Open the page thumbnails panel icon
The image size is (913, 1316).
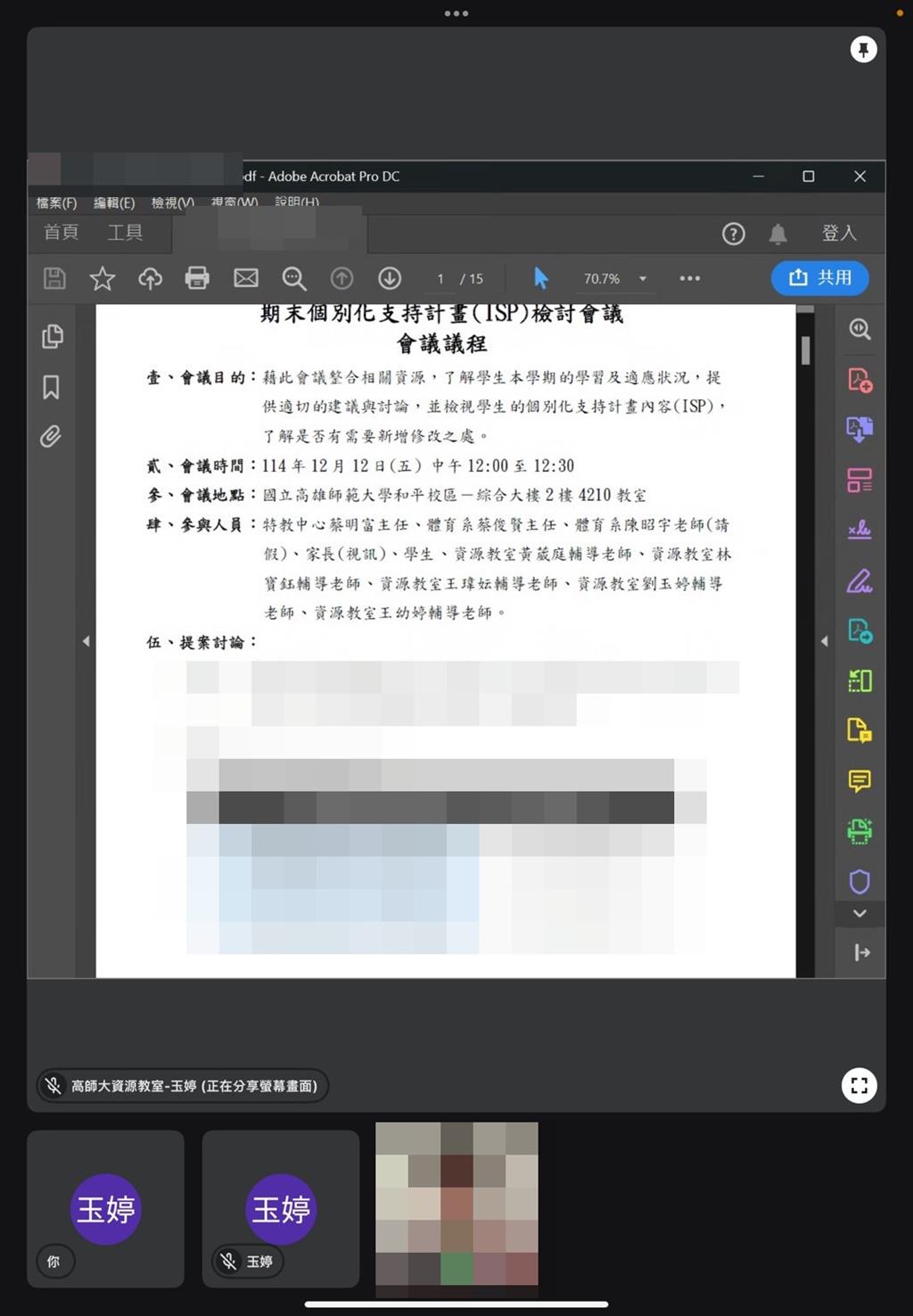[x=52, y=336]
